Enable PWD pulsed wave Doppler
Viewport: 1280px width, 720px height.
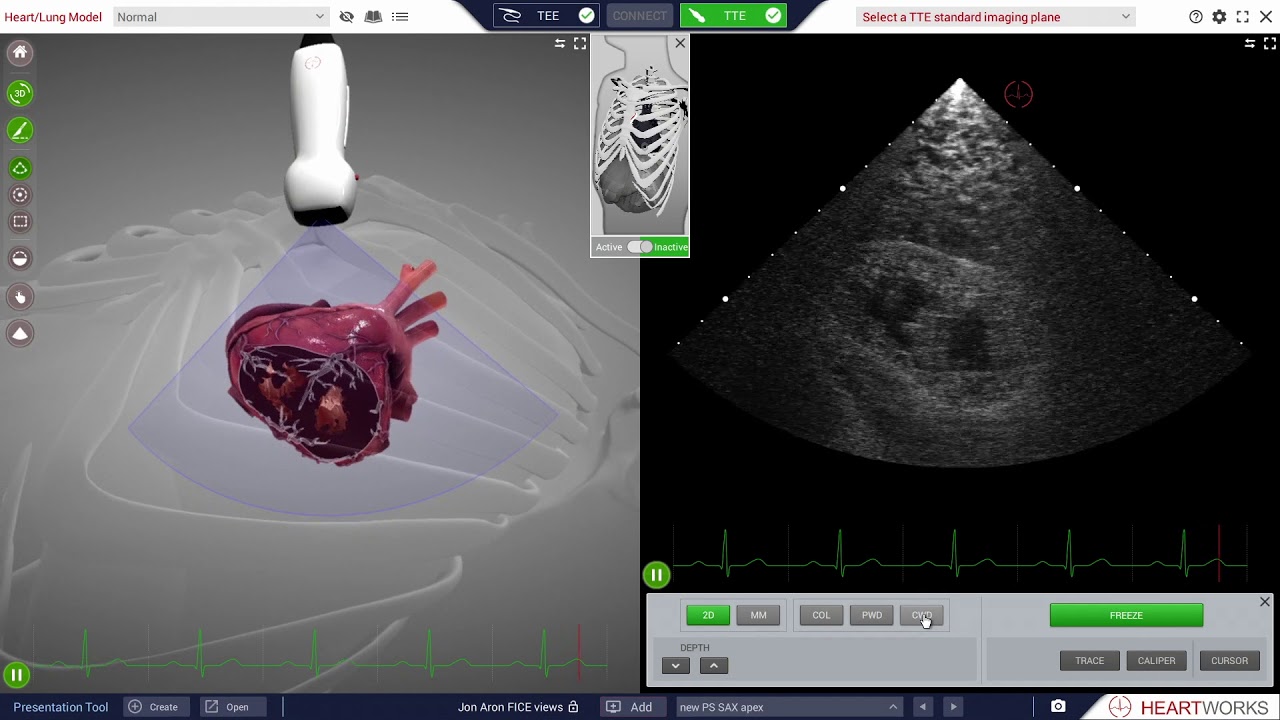coord(872,615)
